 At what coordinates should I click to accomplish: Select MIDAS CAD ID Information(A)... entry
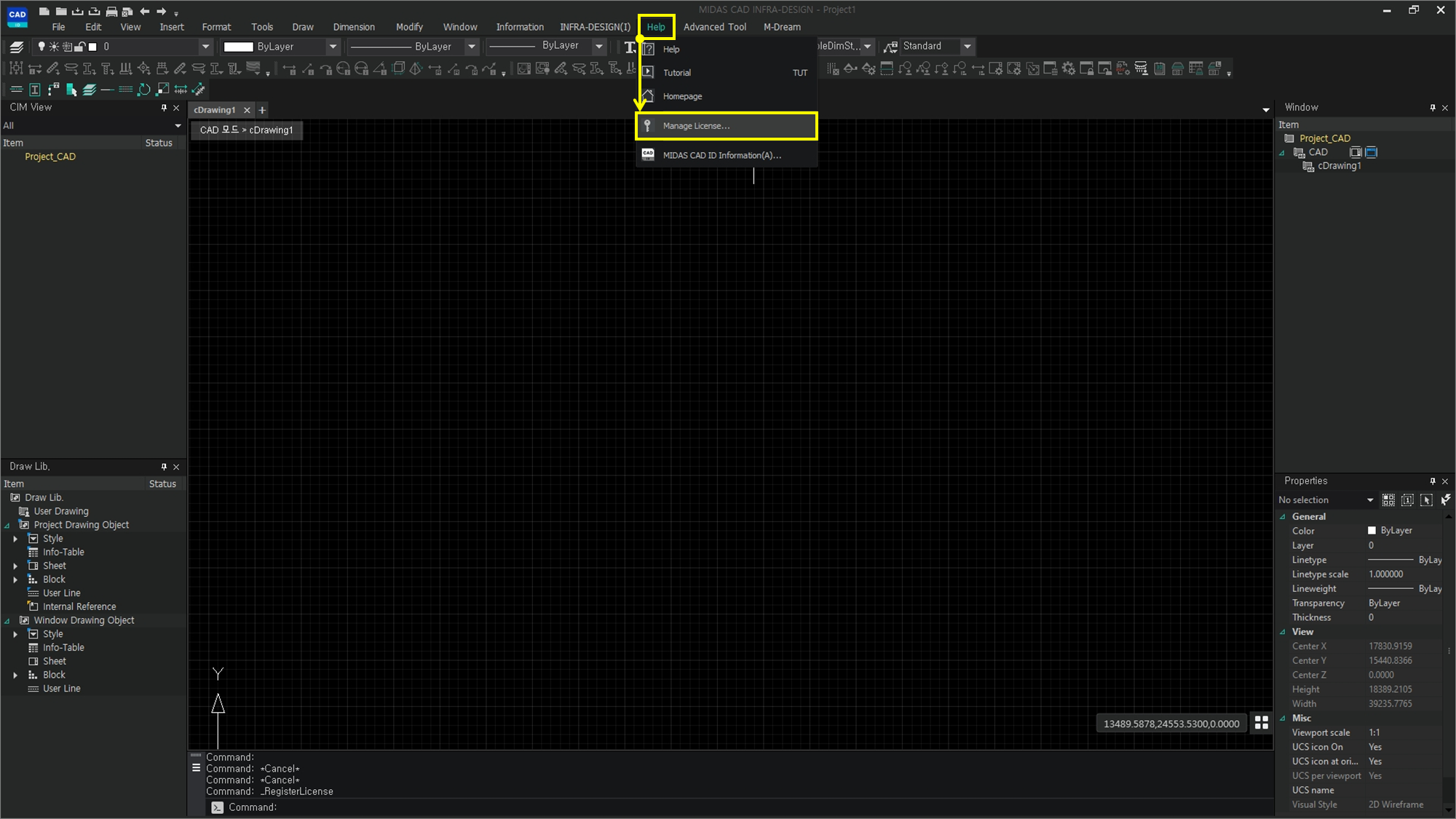coord(726,155)
